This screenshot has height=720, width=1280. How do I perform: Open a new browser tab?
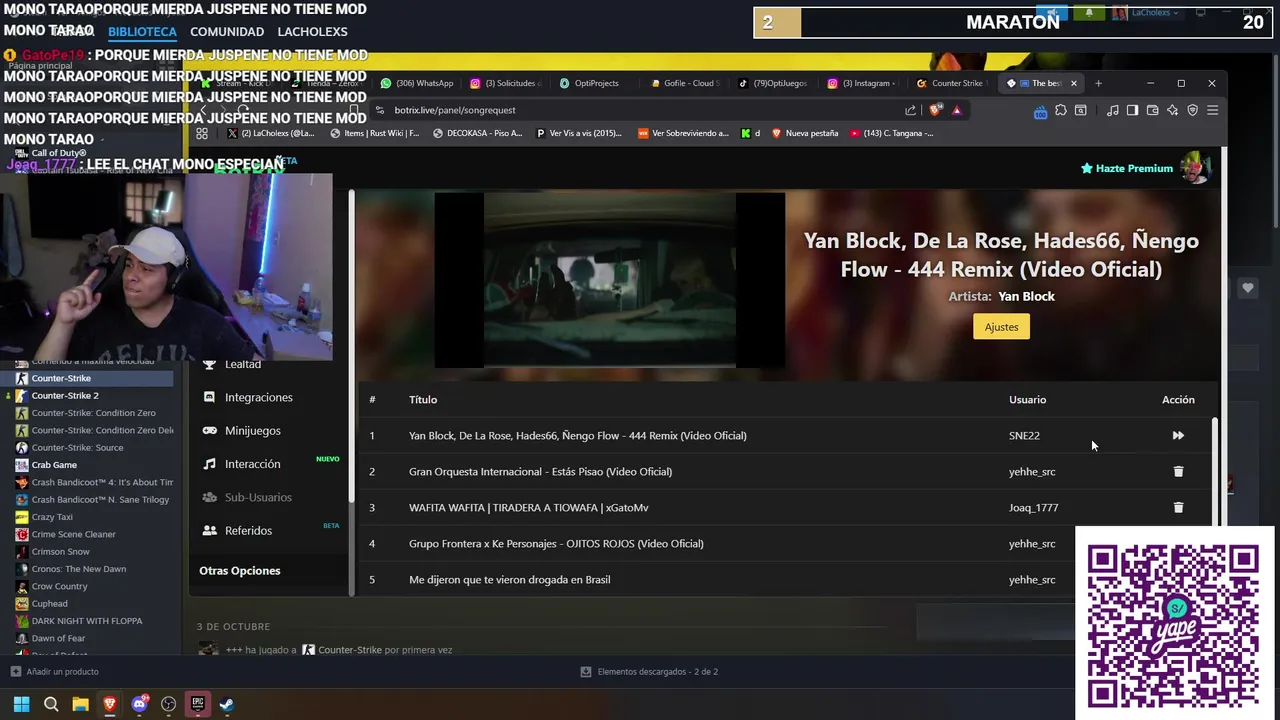pyautogui.click(x=1098, y=83)
